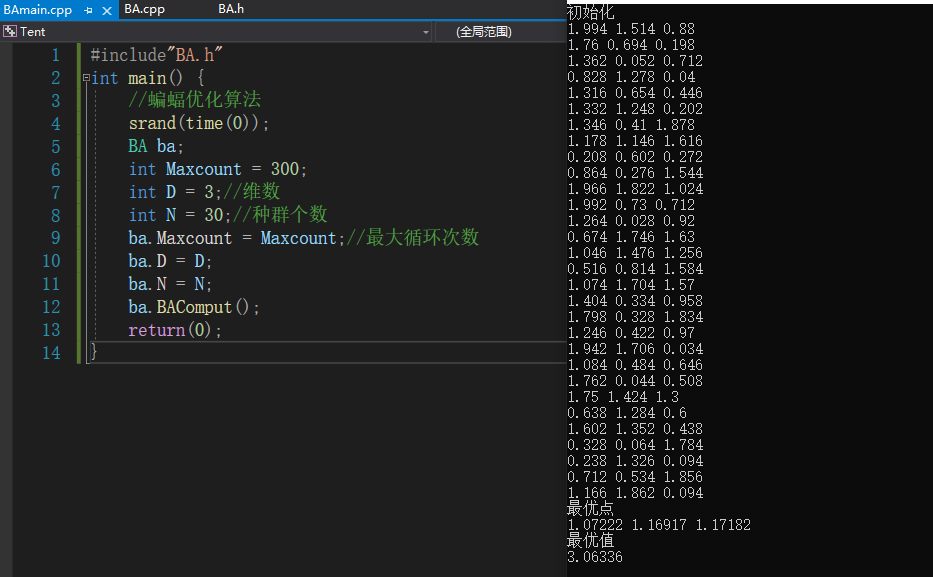Expand the 全局范围 scope dropdown
The image size is (933, 577).
tap(500, 32)
